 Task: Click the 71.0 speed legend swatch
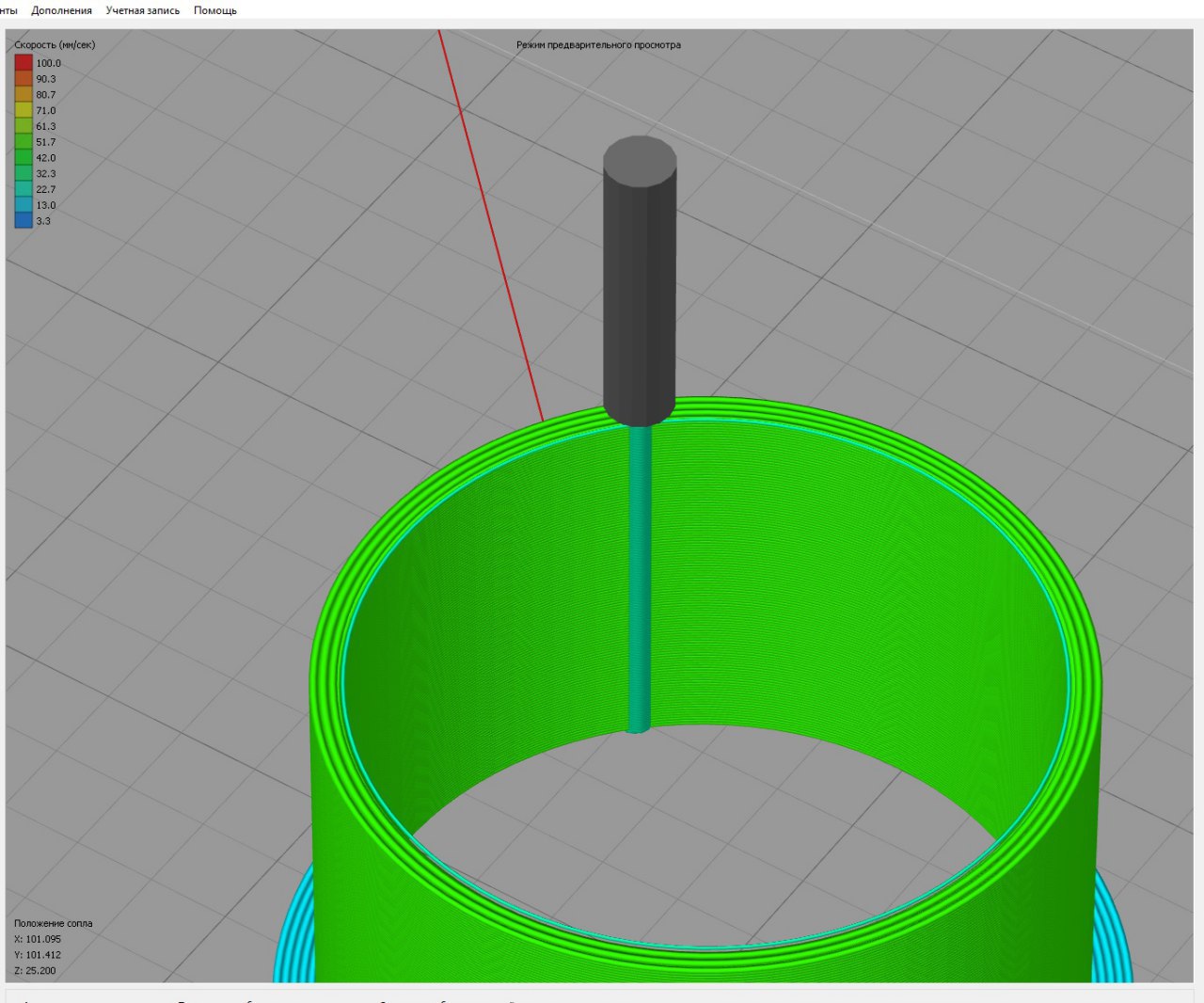pos(24,111)
